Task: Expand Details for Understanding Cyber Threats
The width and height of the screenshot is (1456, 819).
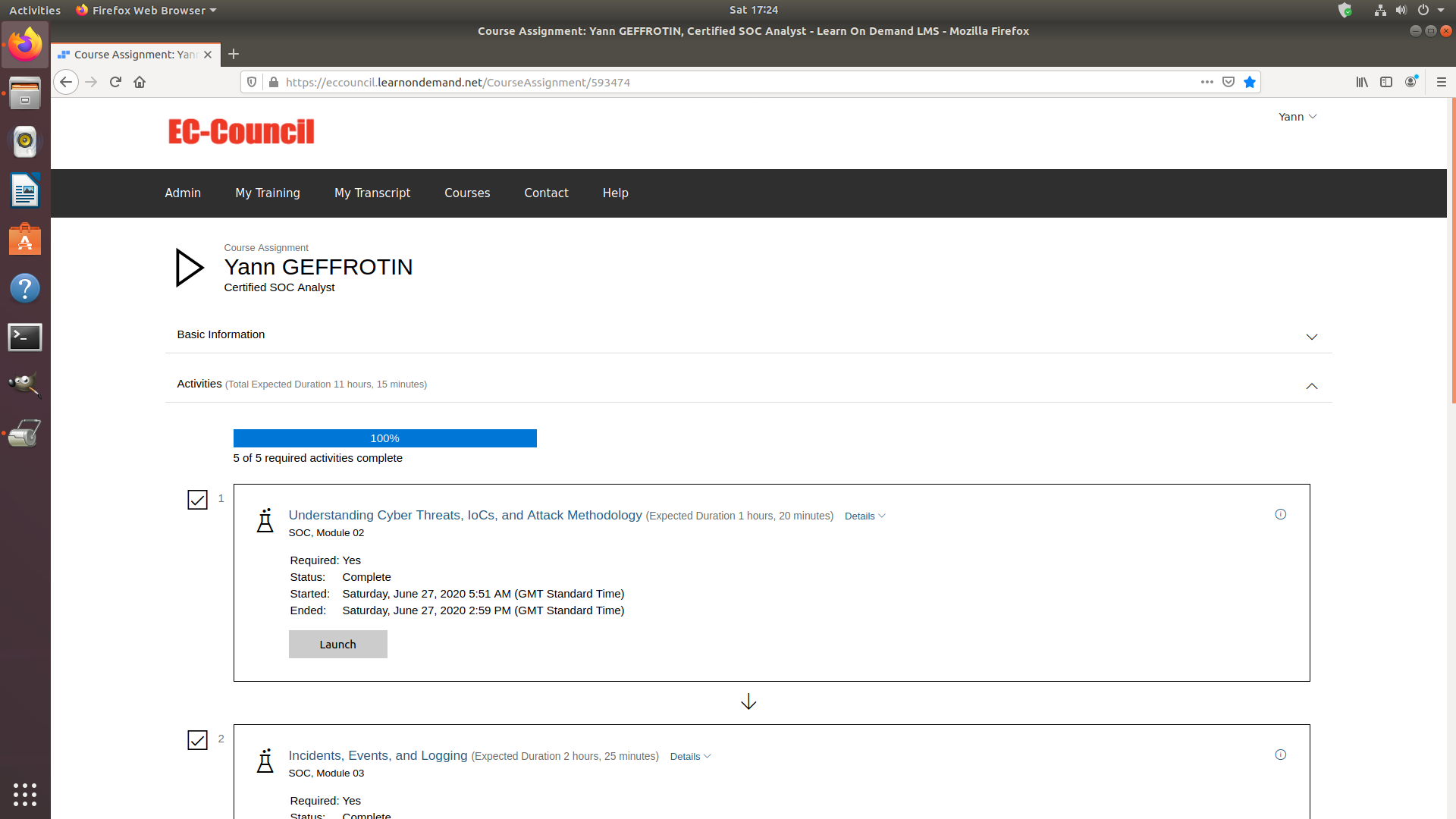Action: 864,516
